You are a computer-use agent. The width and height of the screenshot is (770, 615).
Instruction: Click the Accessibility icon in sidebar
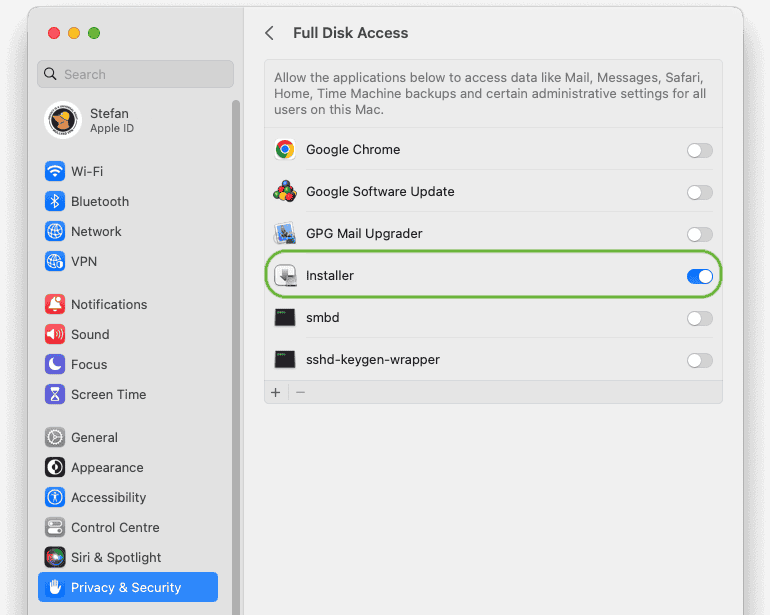(x=55, y=497)
